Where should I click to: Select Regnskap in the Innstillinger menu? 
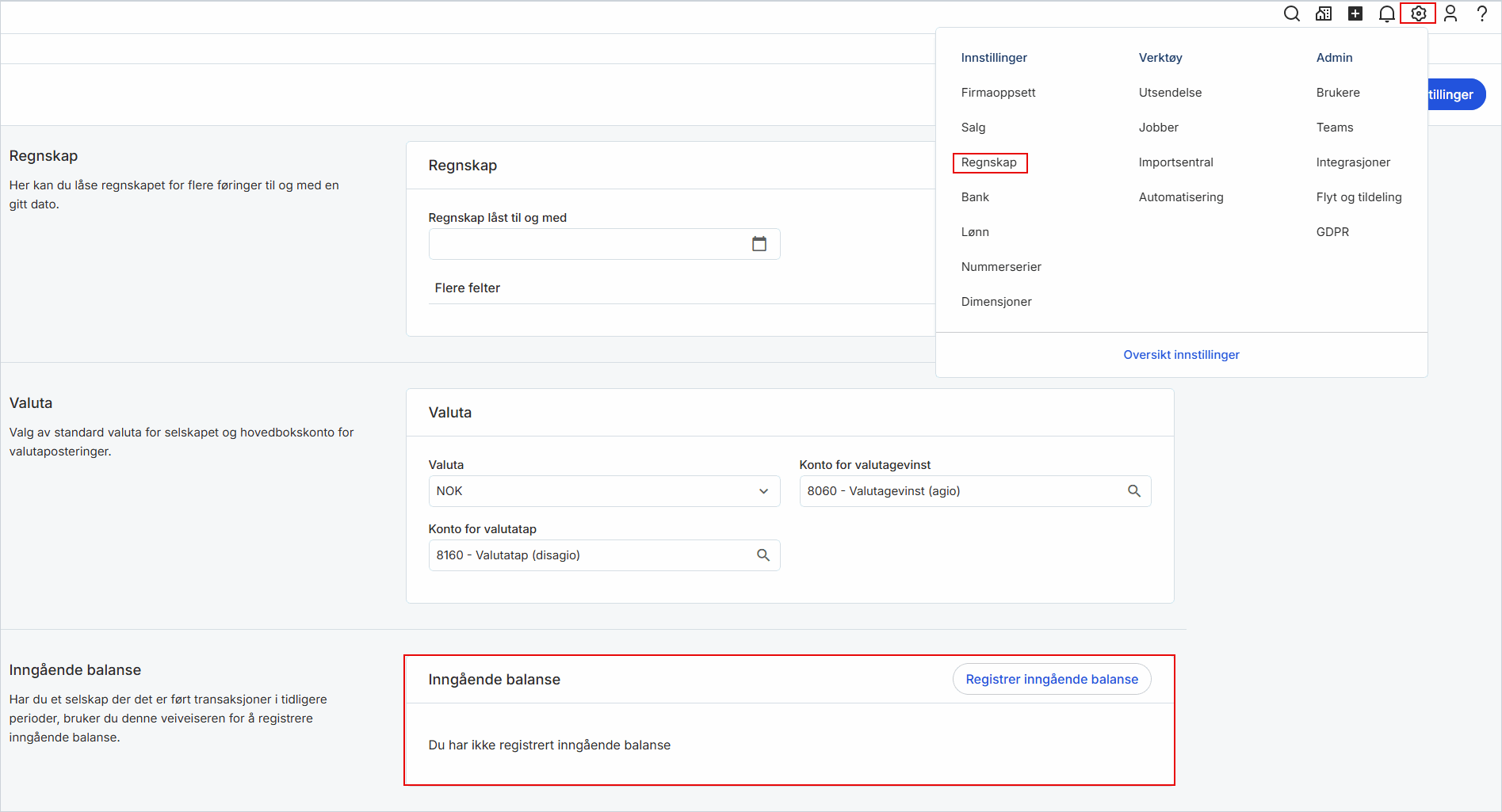[988, 162]
